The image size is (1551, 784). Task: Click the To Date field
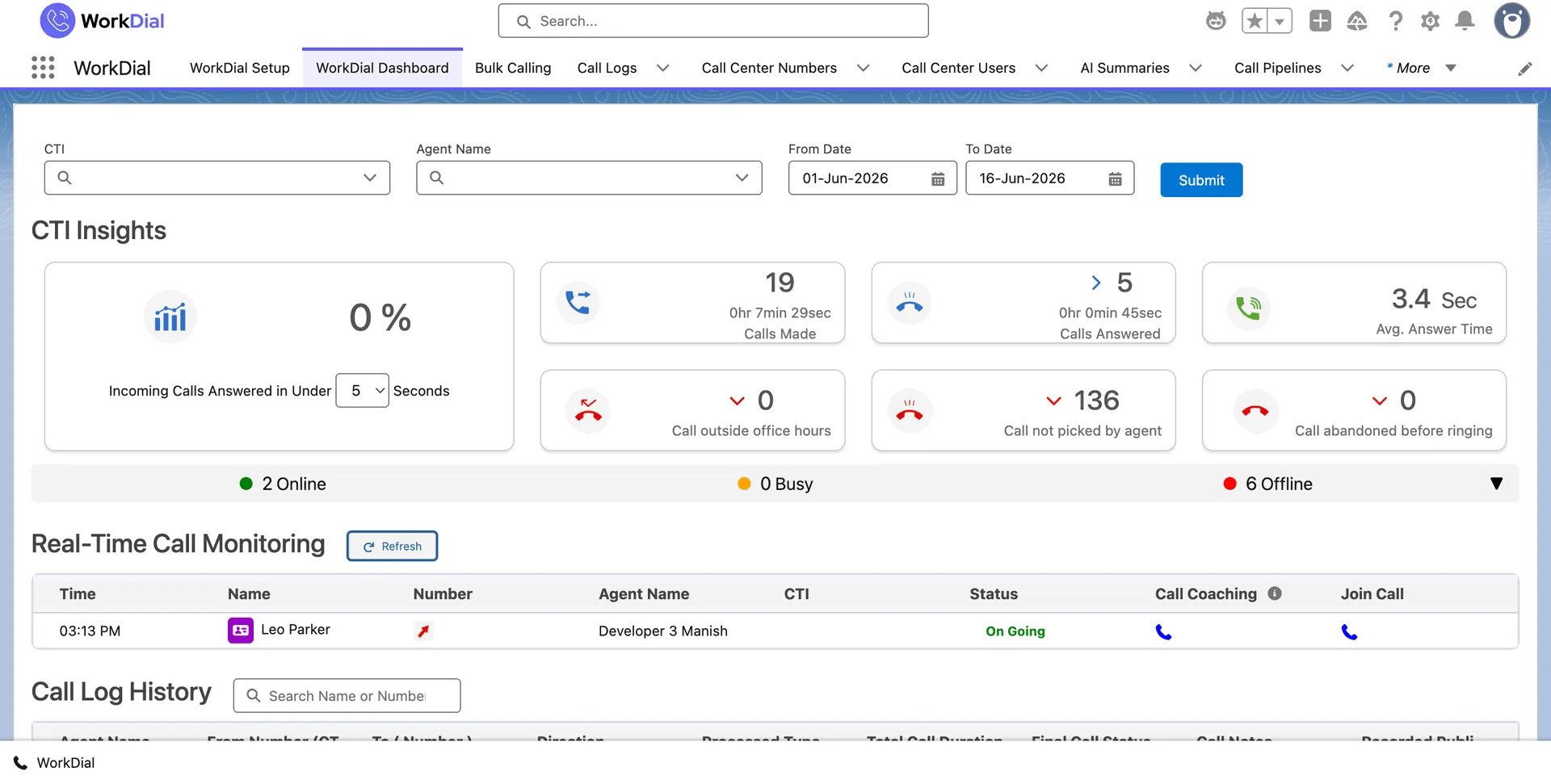(1049, 178)
